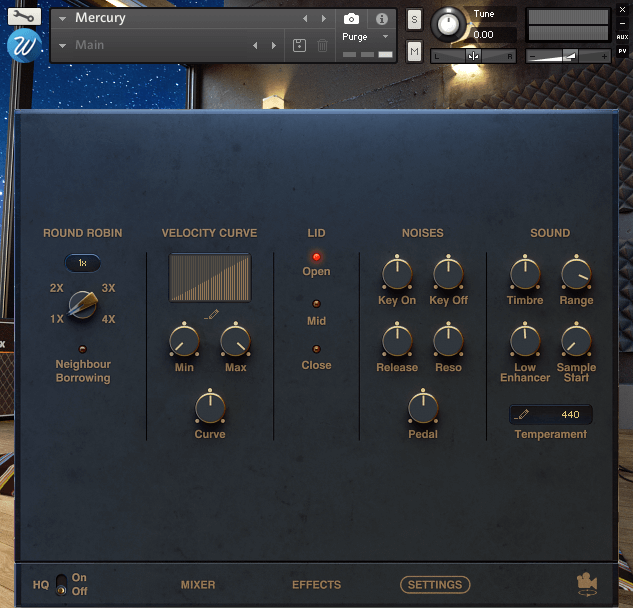Open the wrench instrument edit mode
Viewport: 633px width, 608px height.
[x=24, y=17]
